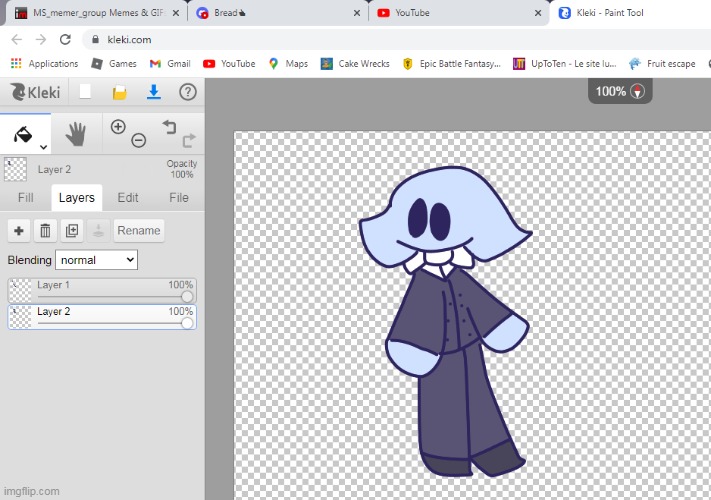The width and height of the screenshot is (711, 500).
Task: Switch to the Fill tab
Action: point(26,198)
